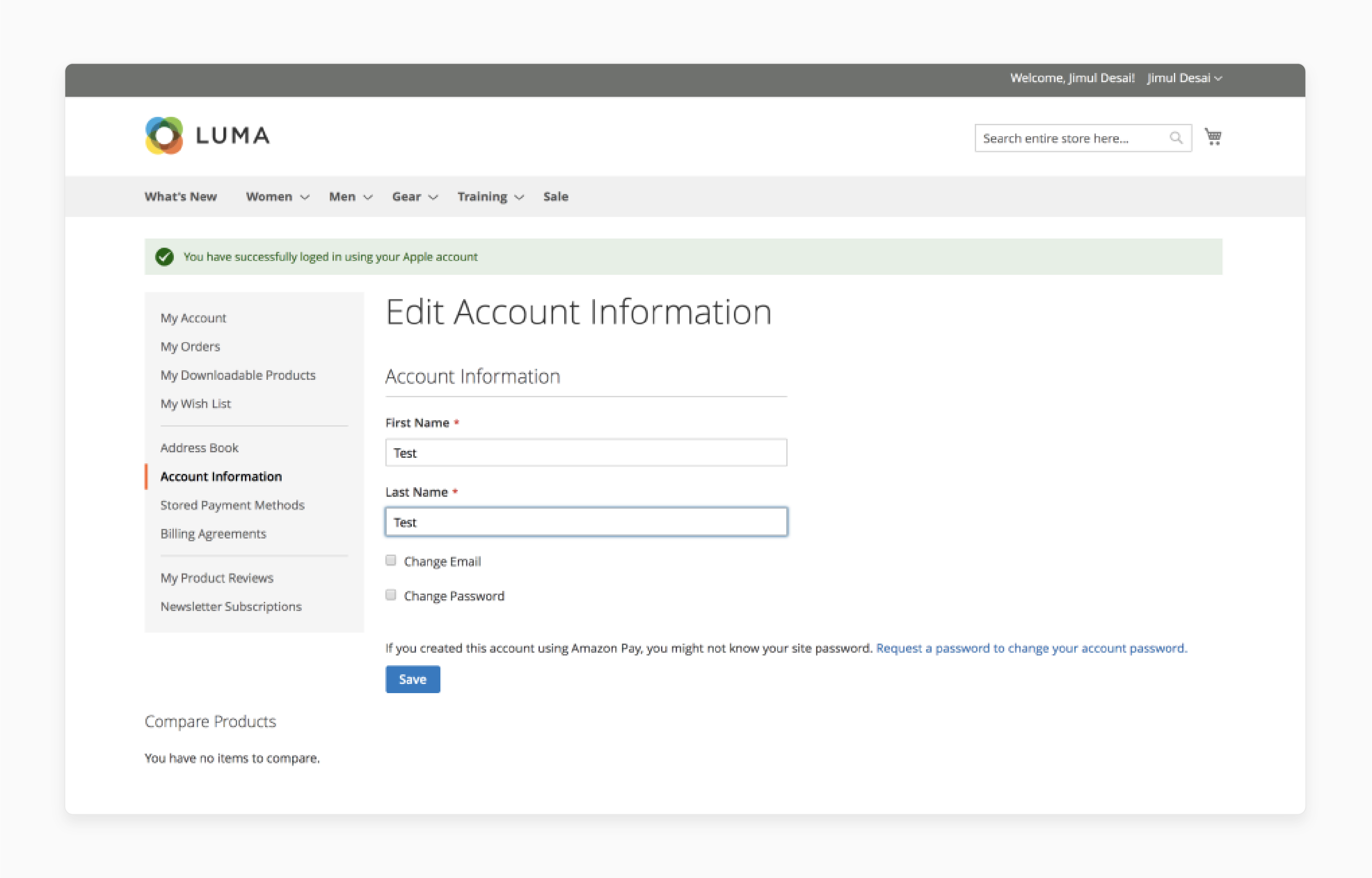Enable the Change Email checkbox
1372x878 pixels.
[x=390, y=561]
